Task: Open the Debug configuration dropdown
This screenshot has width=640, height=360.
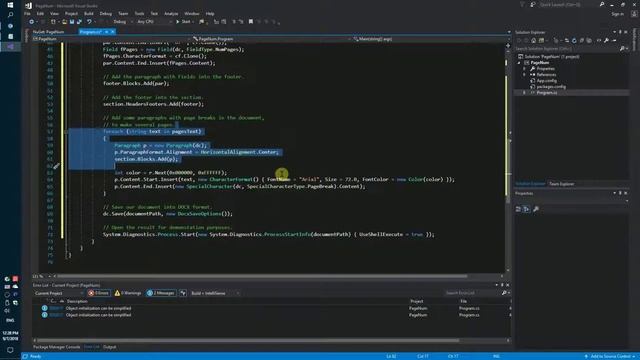Action: [122, 22]
